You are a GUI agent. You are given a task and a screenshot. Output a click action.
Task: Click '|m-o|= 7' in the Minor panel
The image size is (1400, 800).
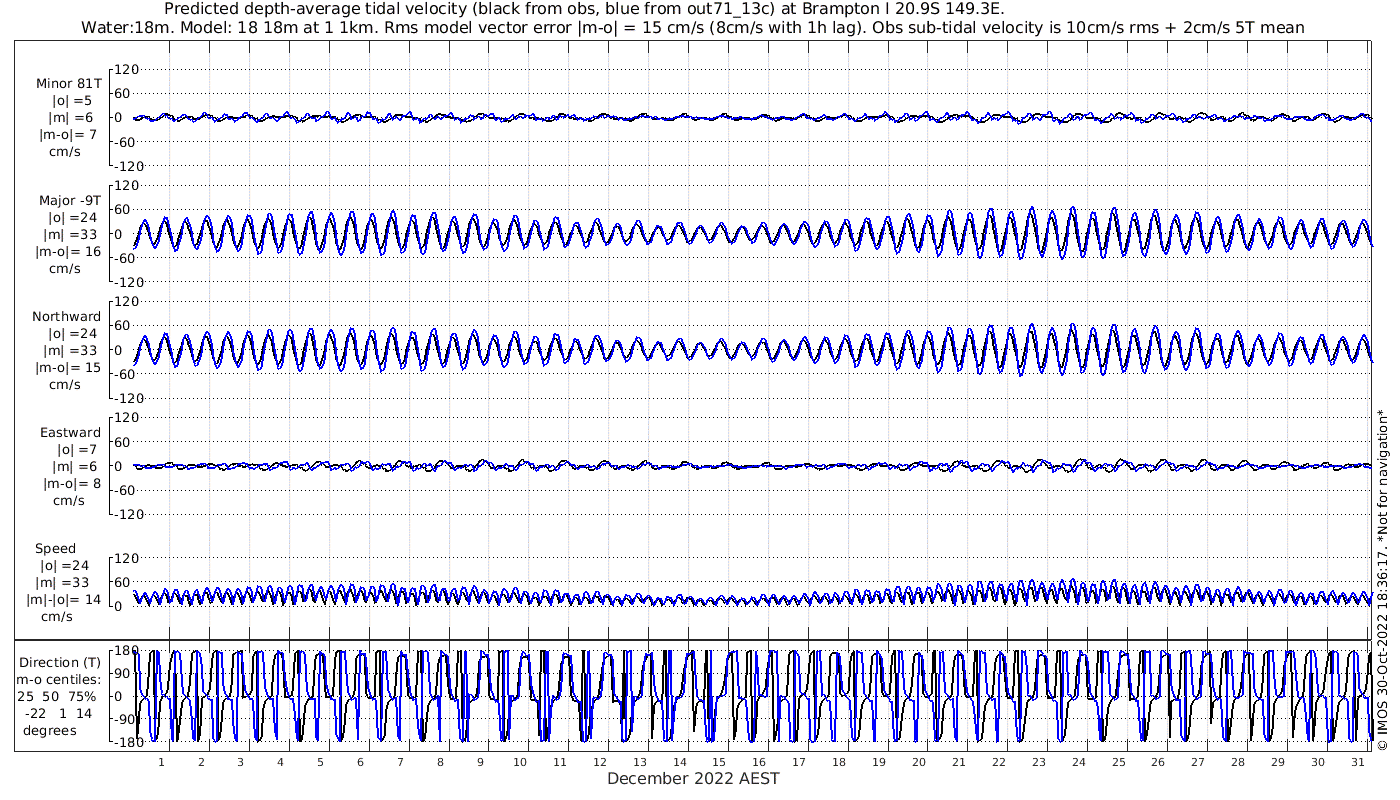(68, 135)
